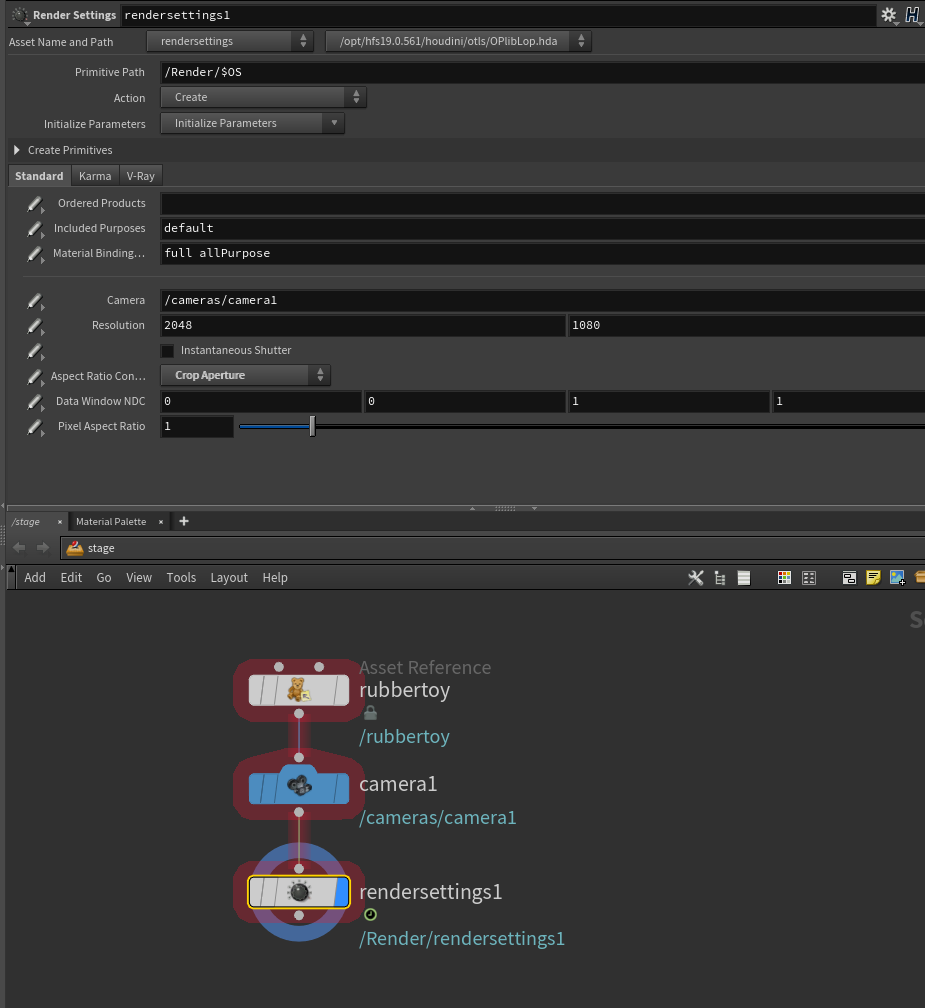Click the pencil icon beside Data Window NDC

point(35,402)
